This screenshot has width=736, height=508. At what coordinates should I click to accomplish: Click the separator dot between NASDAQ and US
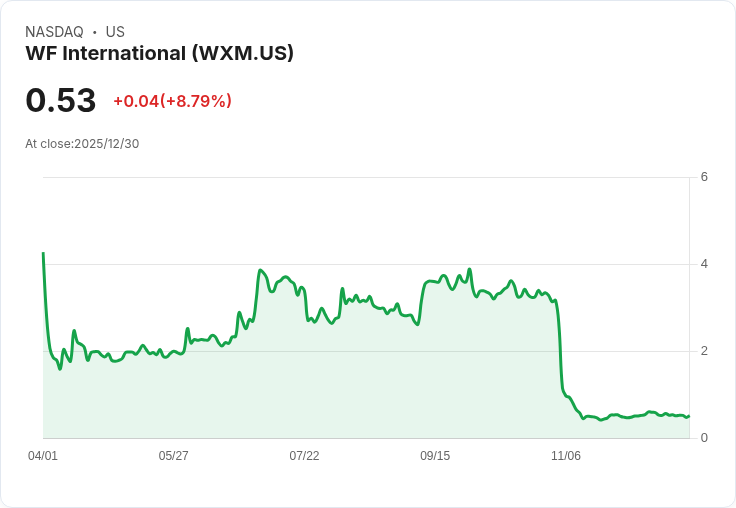pyautogui.click(x=95, y=32)
